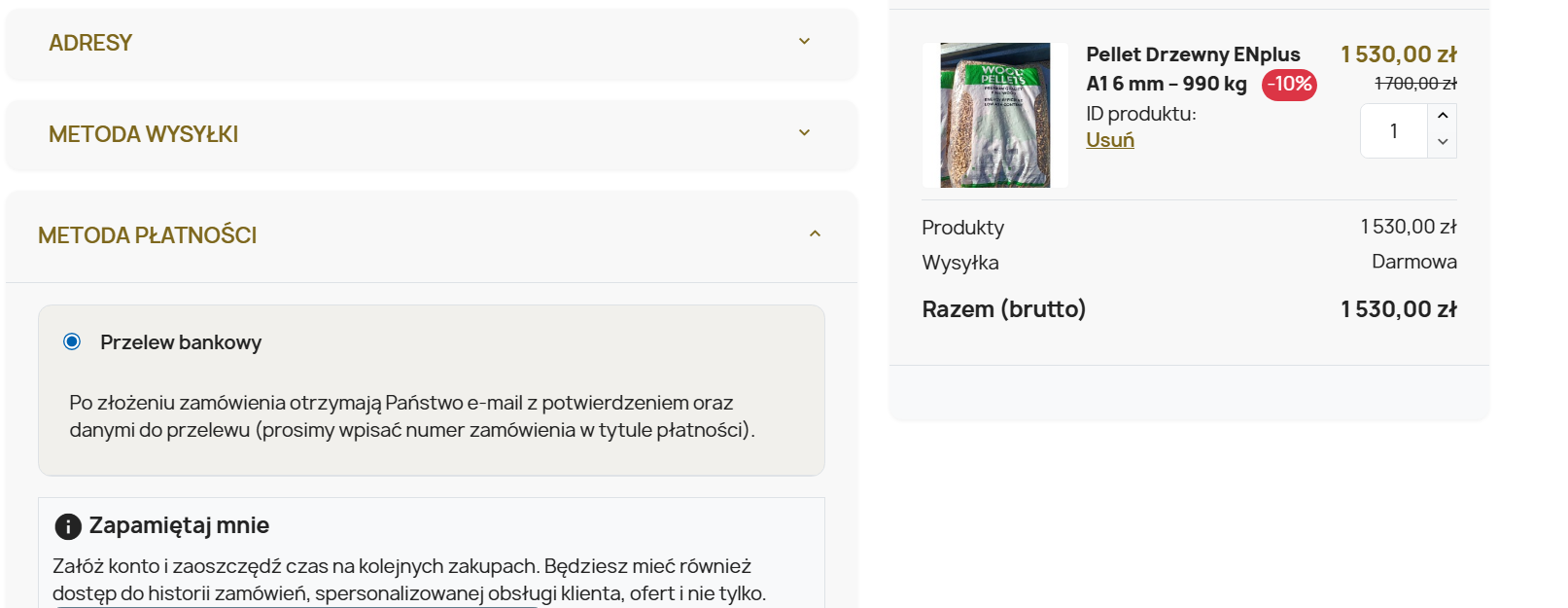Screen dimensions: 1568x608
Task: Collapse the METODA PŁATNOŚCI chevron
Action: tap(815, 234)
